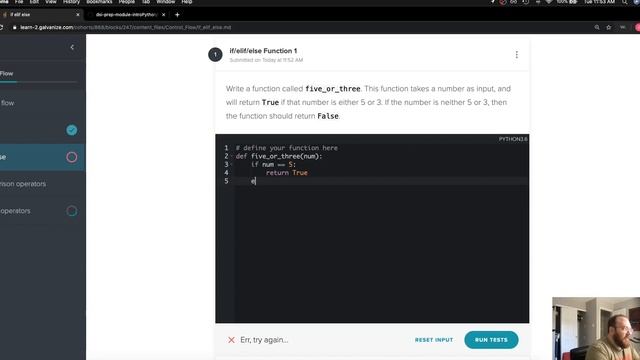
Task: Click the webcam video thumbnail
Action: 596,329
